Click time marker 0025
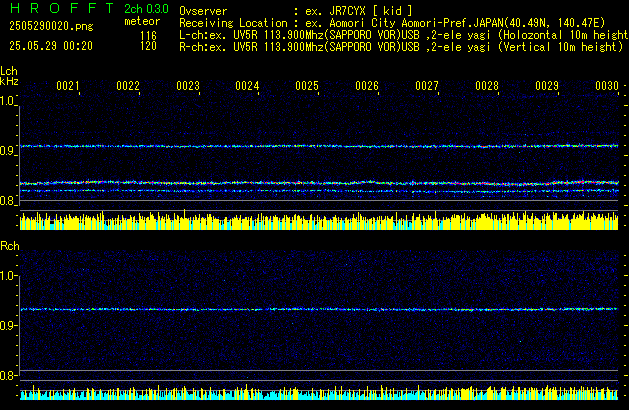This screenshot has height=410, width=629. 307,86
